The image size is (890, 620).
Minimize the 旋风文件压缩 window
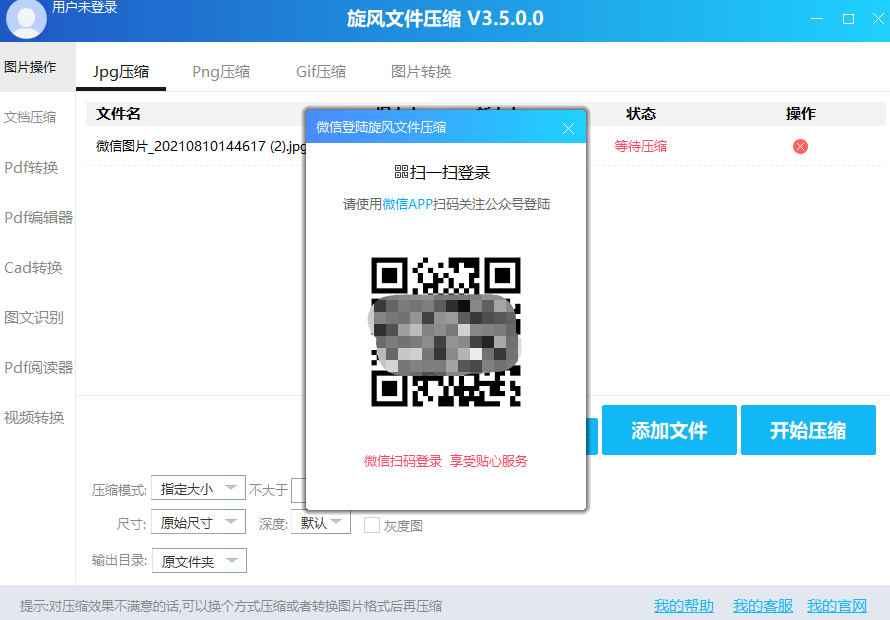pyautogui.click(x=817, y=19)
